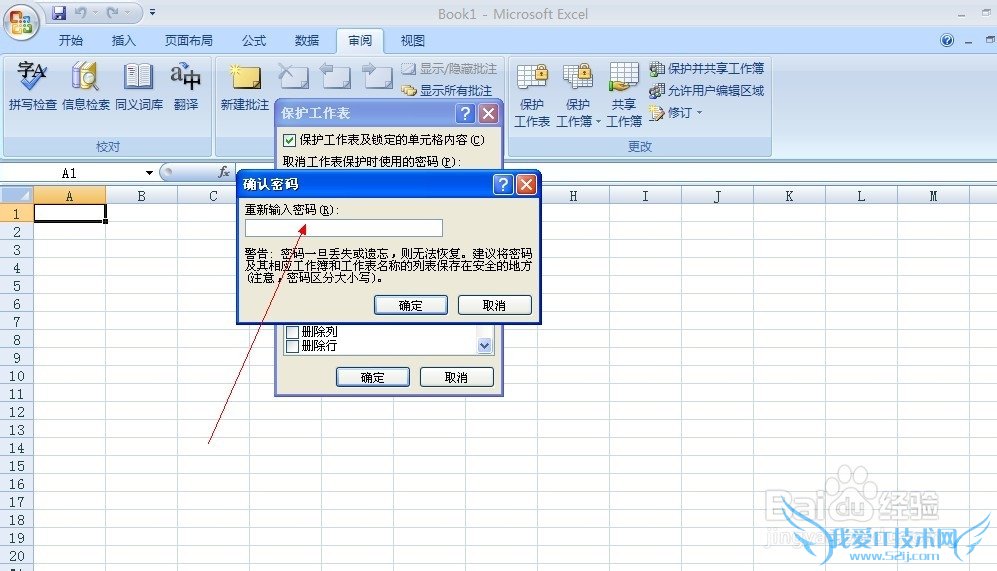This screenshot has width=997, height=571.
Task: Open Excel Help question mark icon
Action: tap(947, 41)
